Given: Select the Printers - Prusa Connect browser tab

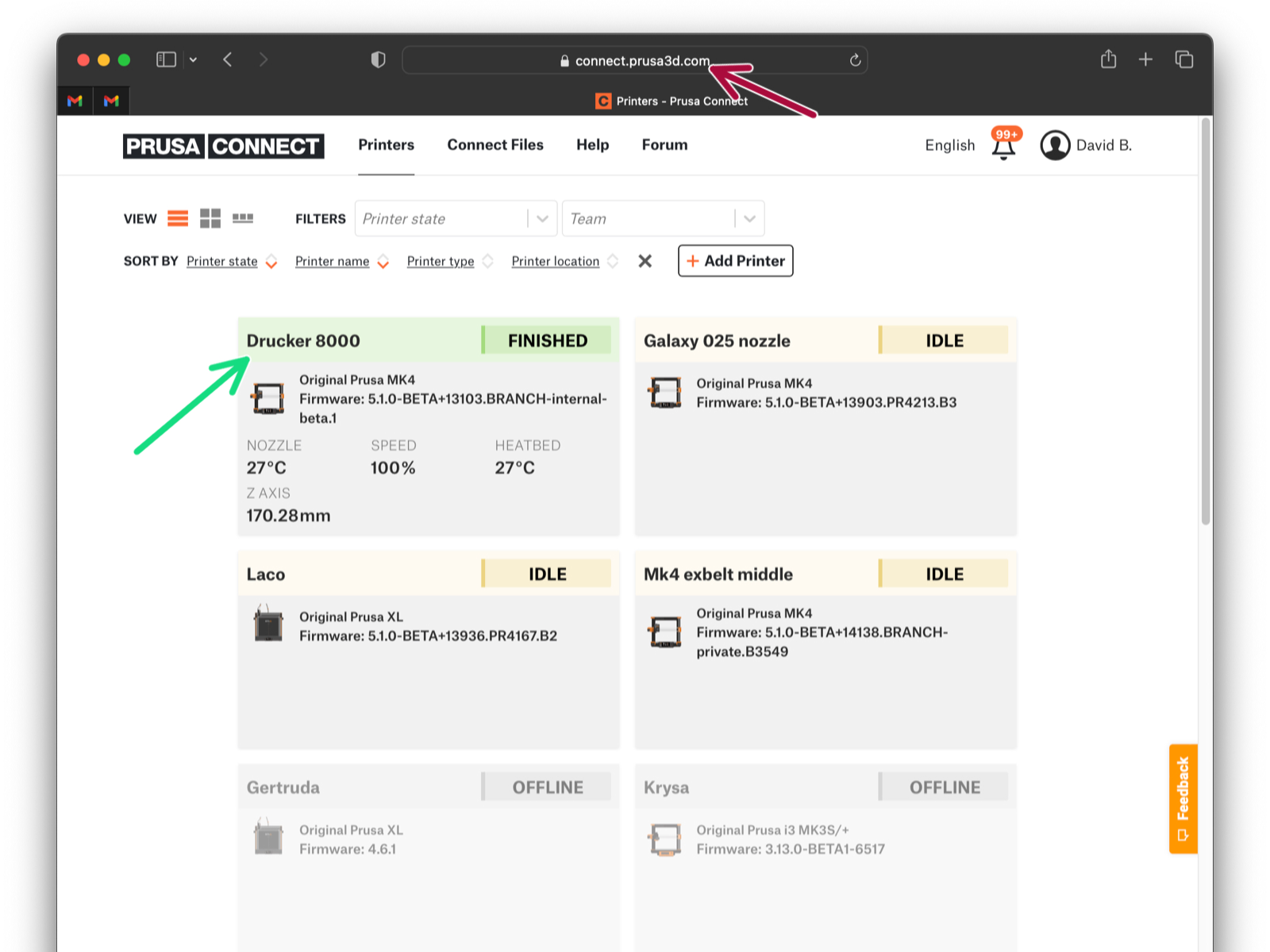Looking at the screenshot, I should pyautogui.click(x=672, y=101).
